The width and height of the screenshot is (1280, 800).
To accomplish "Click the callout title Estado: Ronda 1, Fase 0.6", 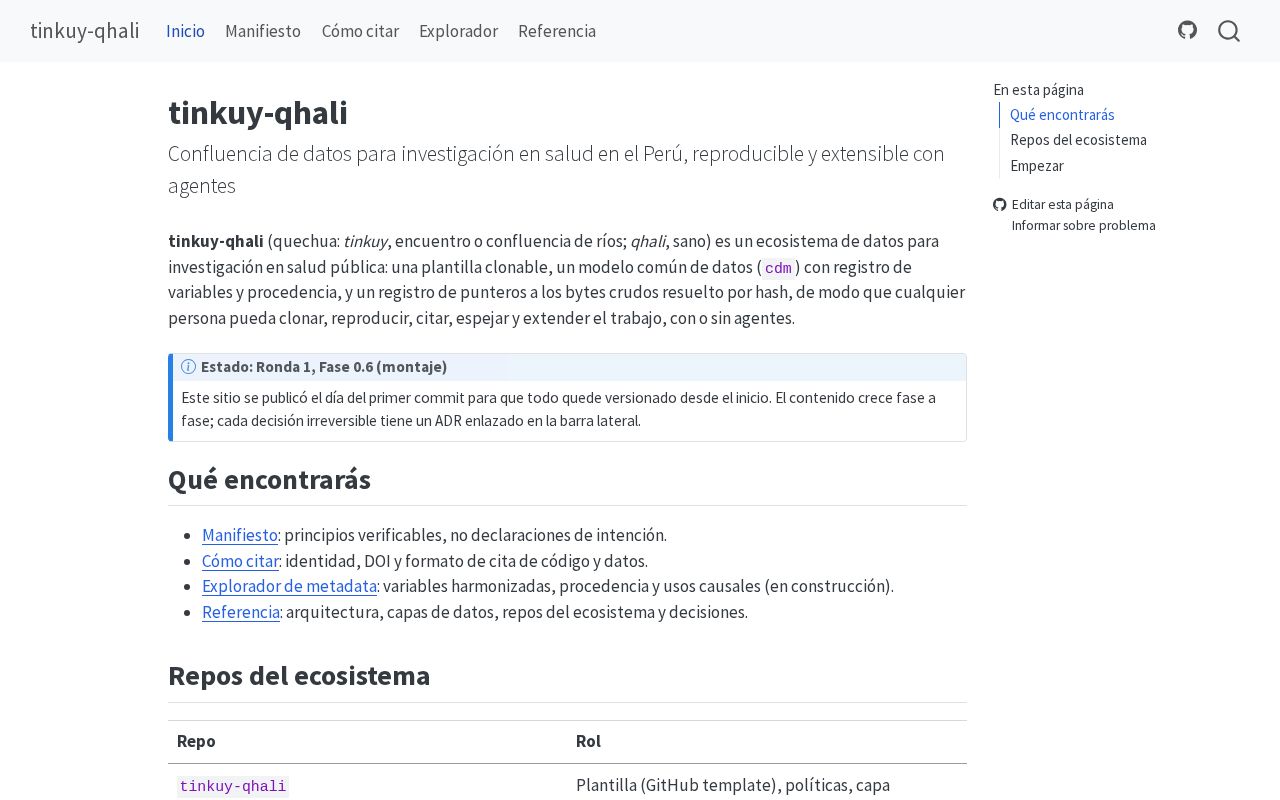I will (324, 367).
